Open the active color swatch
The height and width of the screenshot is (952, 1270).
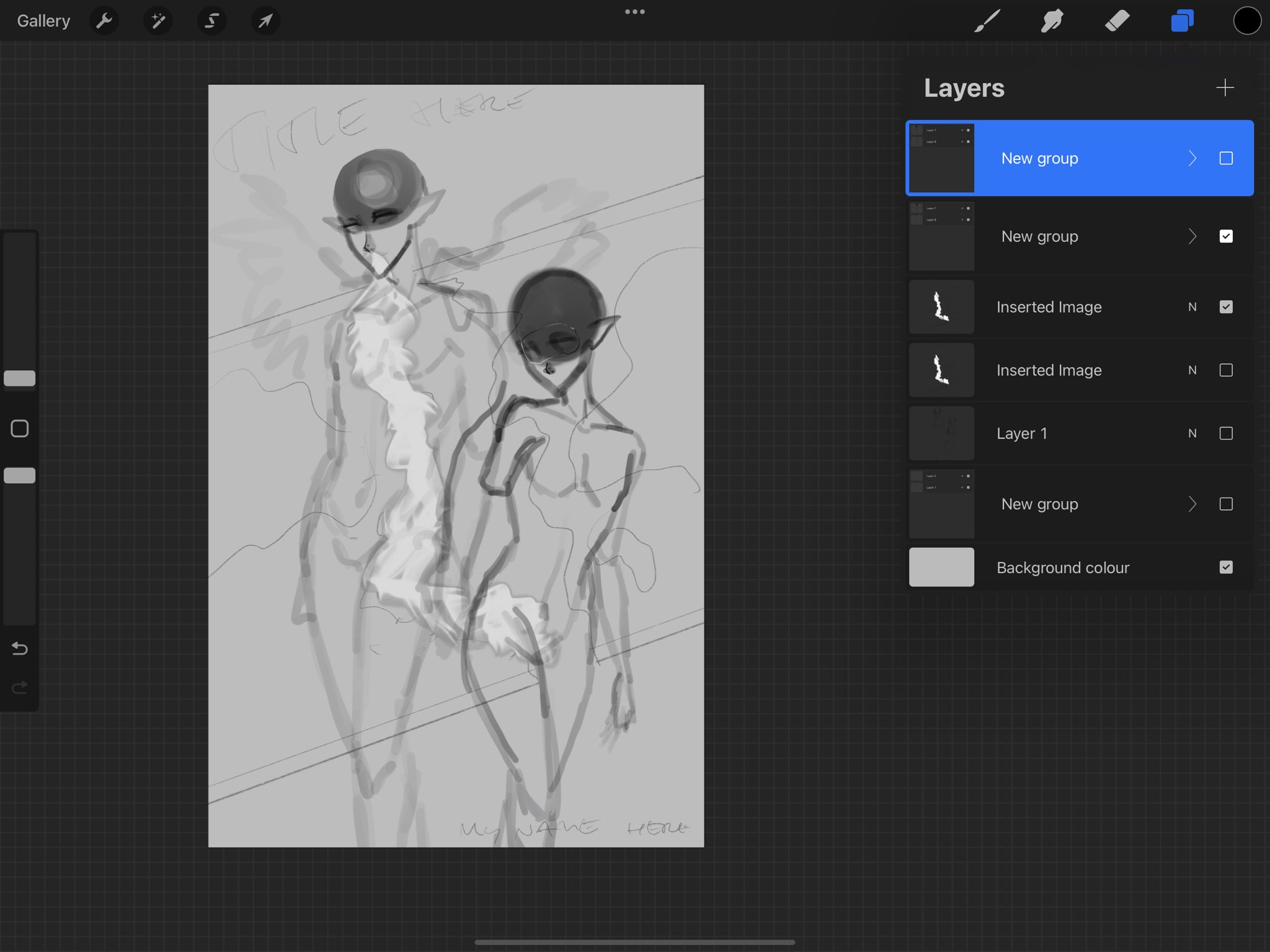[x=1247, y=21]
